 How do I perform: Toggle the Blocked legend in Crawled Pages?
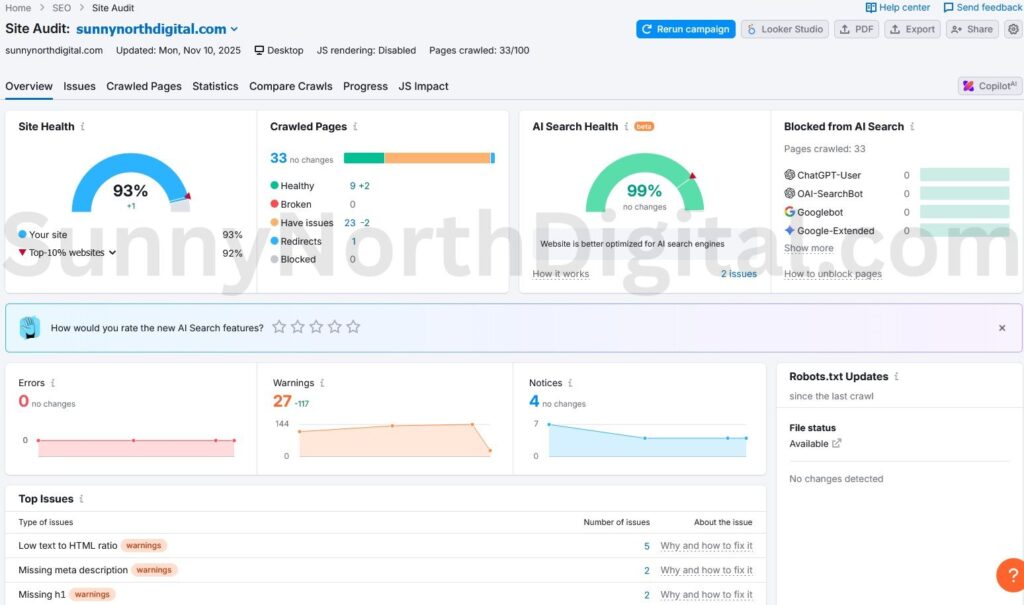[299, 259]
